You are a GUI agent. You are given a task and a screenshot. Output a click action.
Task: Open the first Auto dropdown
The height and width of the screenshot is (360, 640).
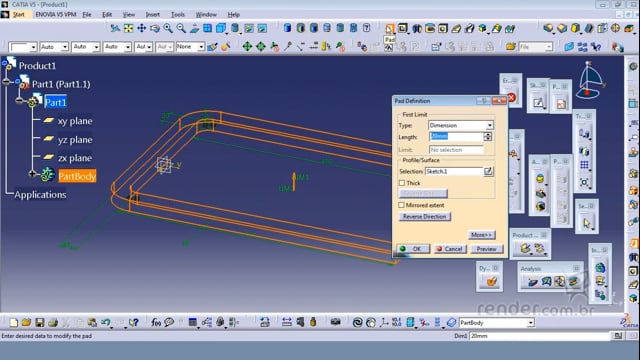click(x=64, y=47)
